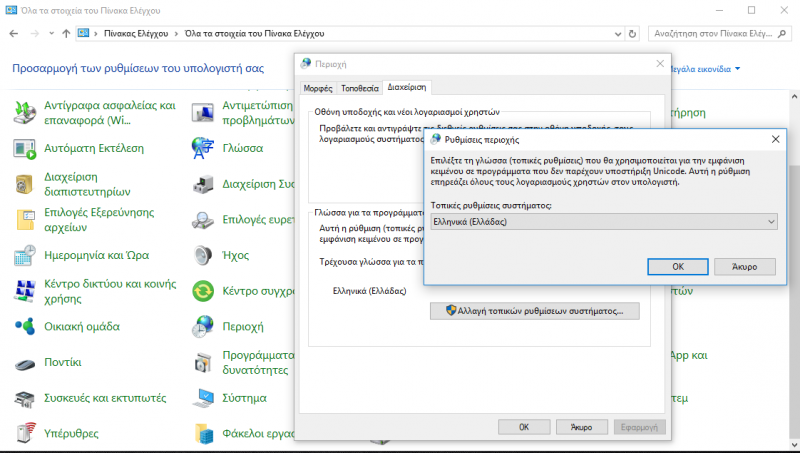Open the Ποντίκι control panel icon
The width and height of the screenshot is (800, 453).
25,362
